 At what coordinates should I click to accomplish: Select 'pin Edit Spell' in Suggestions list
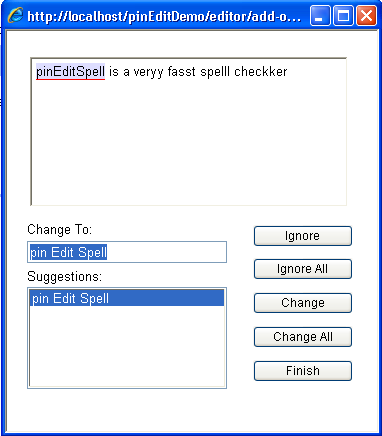click(x=127, y=298)
